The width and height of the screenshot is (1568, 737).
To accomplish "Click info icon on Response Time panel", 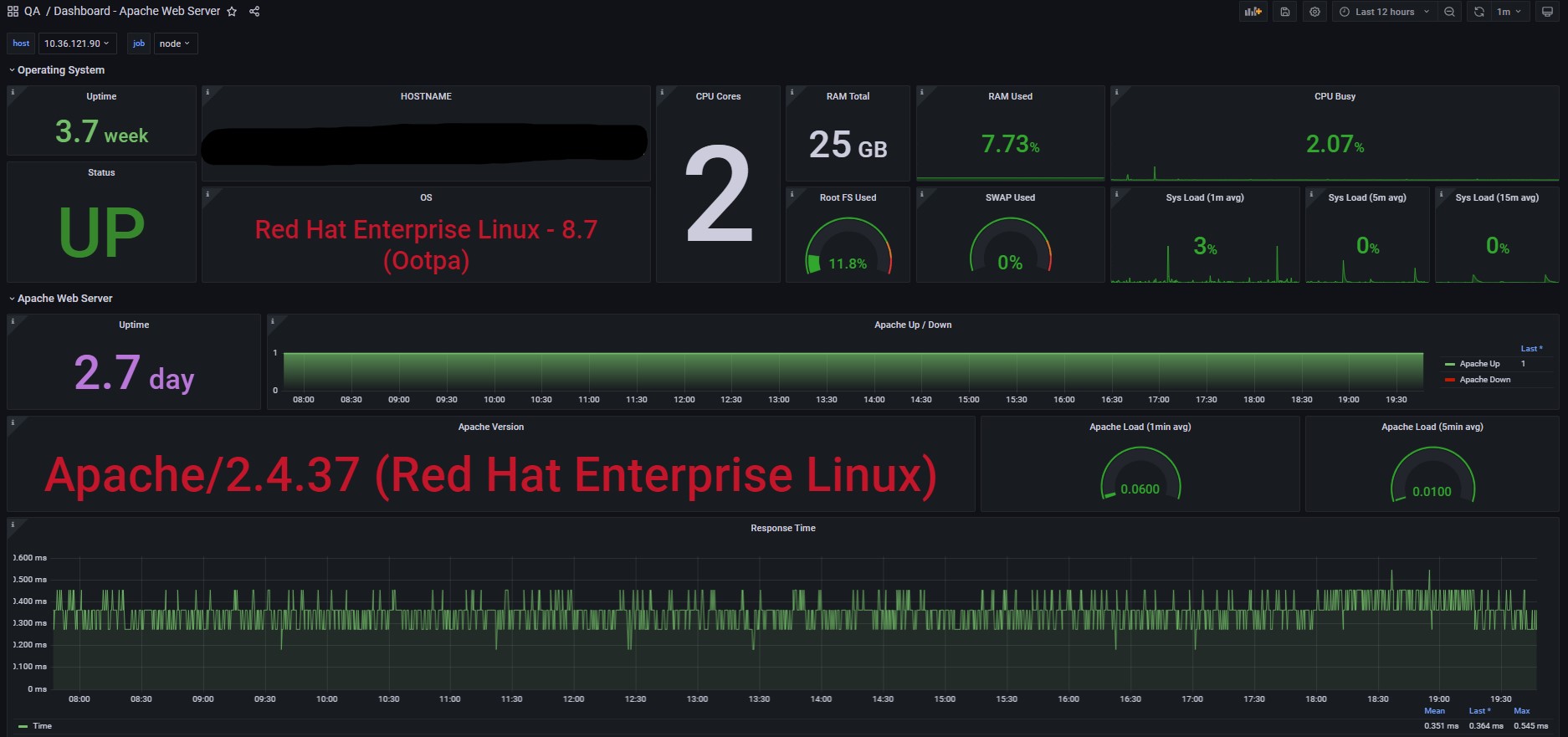I will 13,525.
